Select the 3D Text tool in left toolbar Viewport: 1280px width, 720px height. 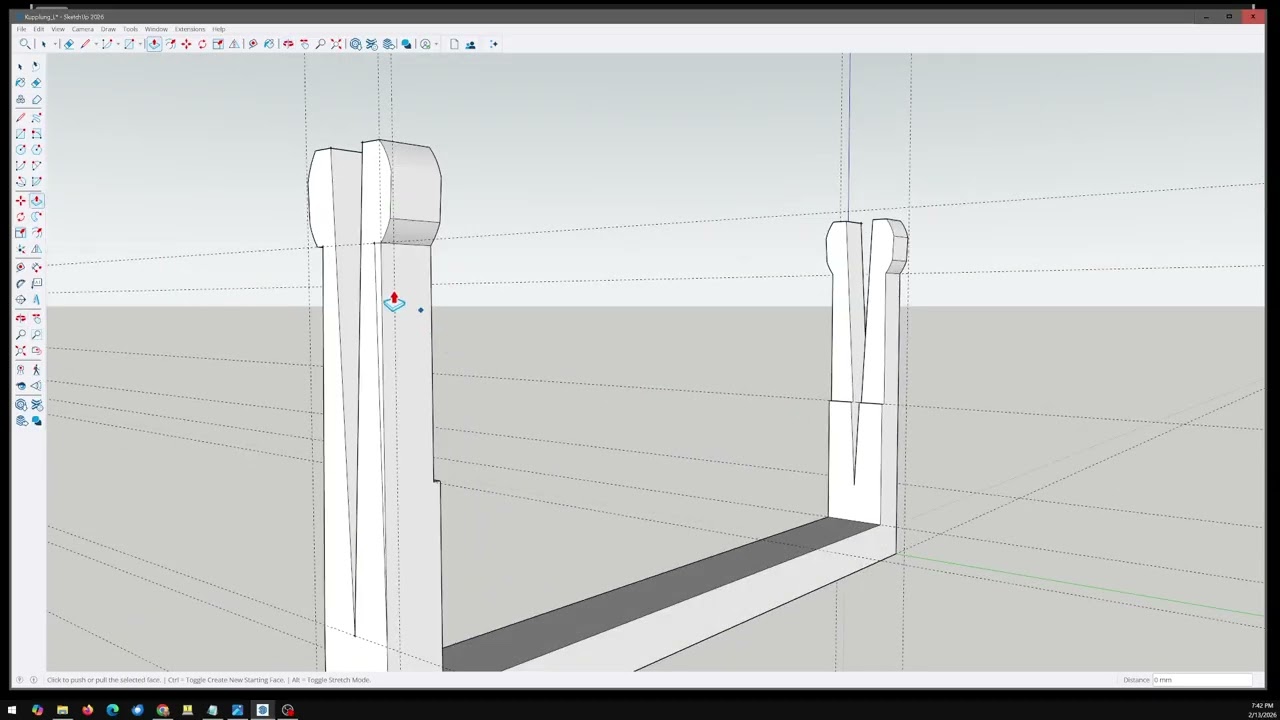[36, 299]
